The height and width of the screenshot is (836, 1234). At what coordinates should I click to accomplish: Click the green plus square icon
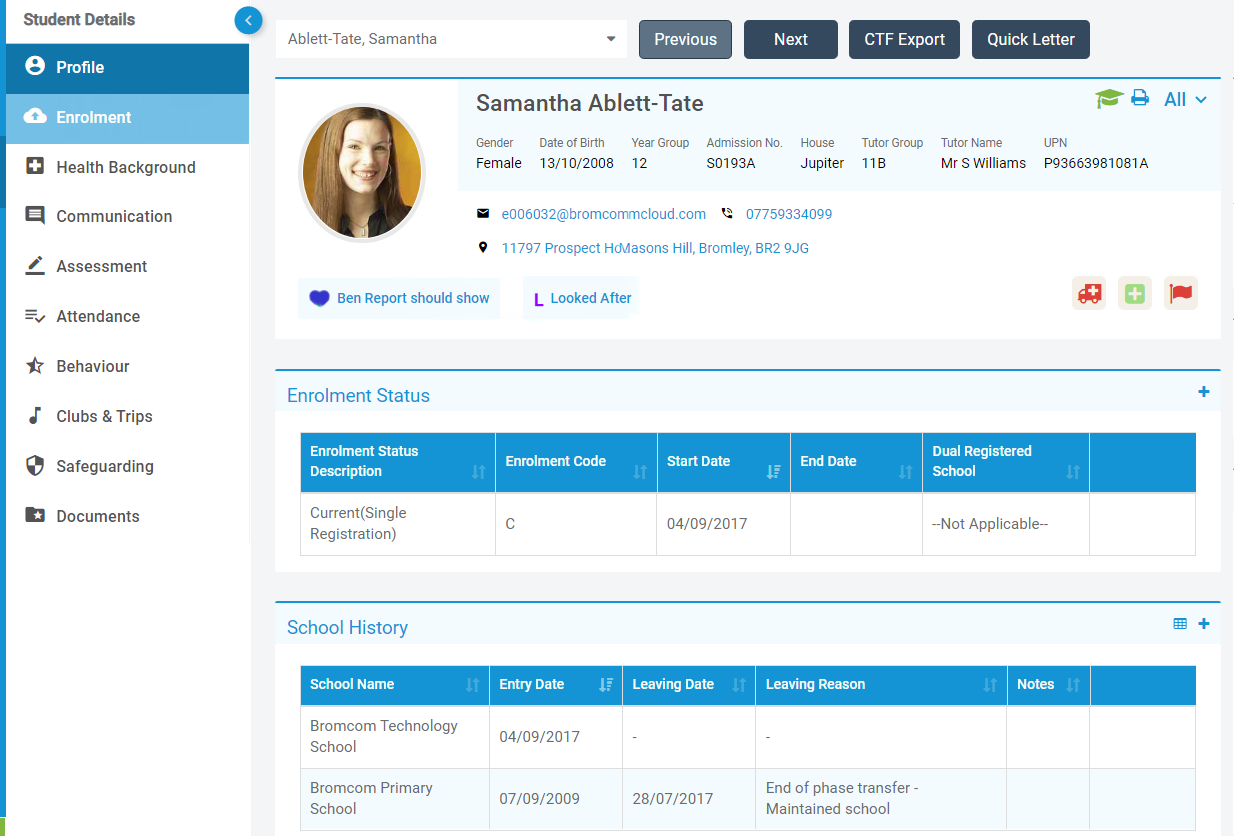click(1135, 293)
